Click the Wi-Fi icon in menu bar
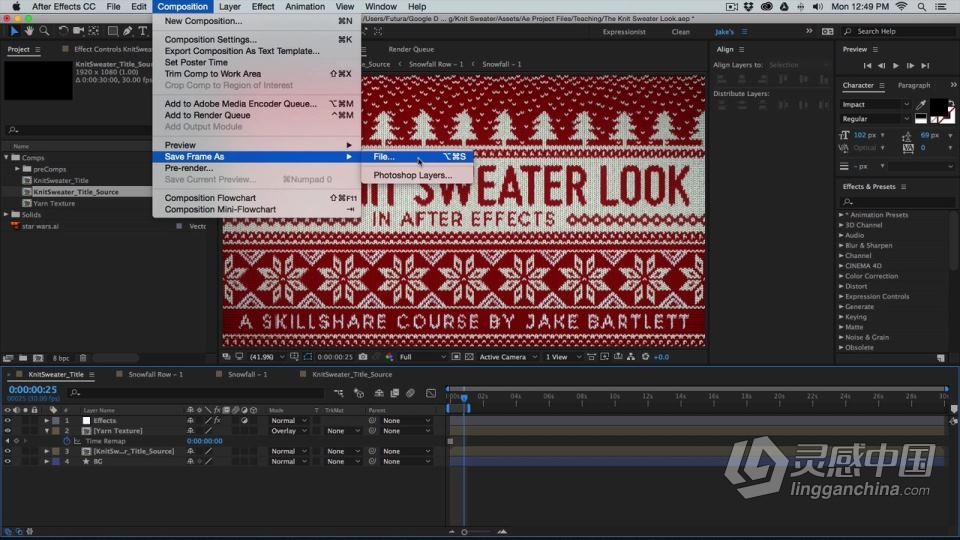 click(901, 7)
